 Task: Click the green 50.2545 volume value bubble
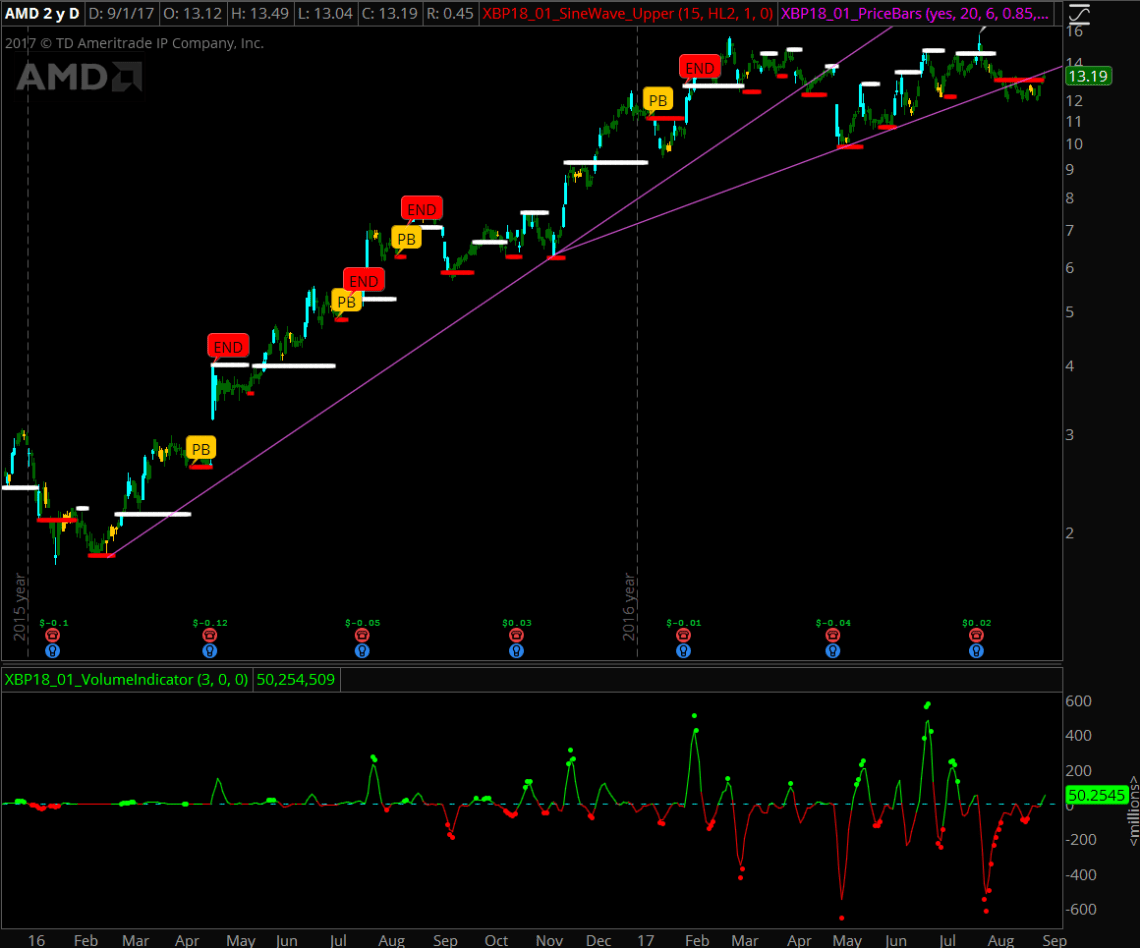[1096, 796]
